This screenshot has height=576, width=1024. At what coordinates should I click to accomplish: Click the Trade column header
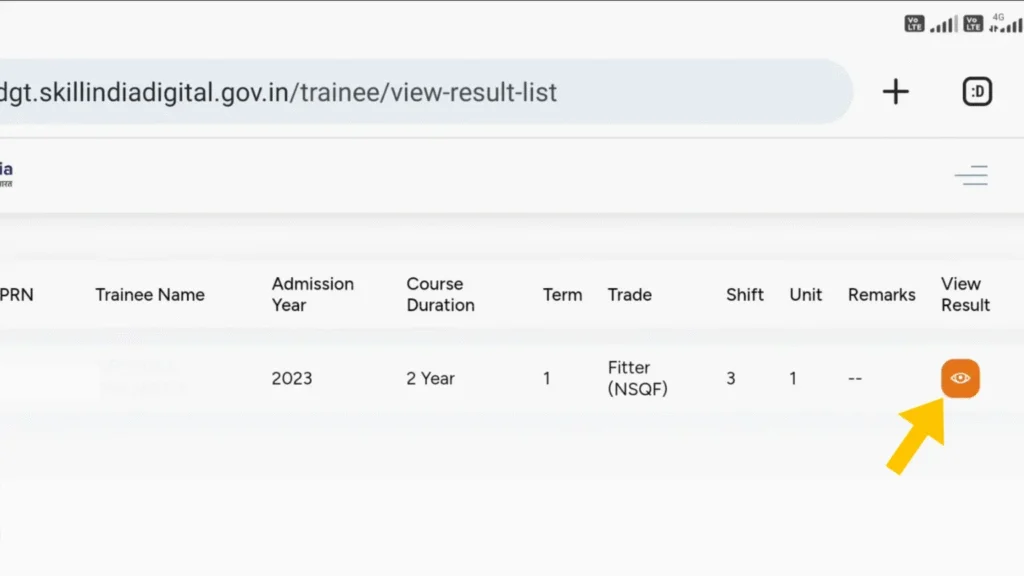click(x=629, y=294)
